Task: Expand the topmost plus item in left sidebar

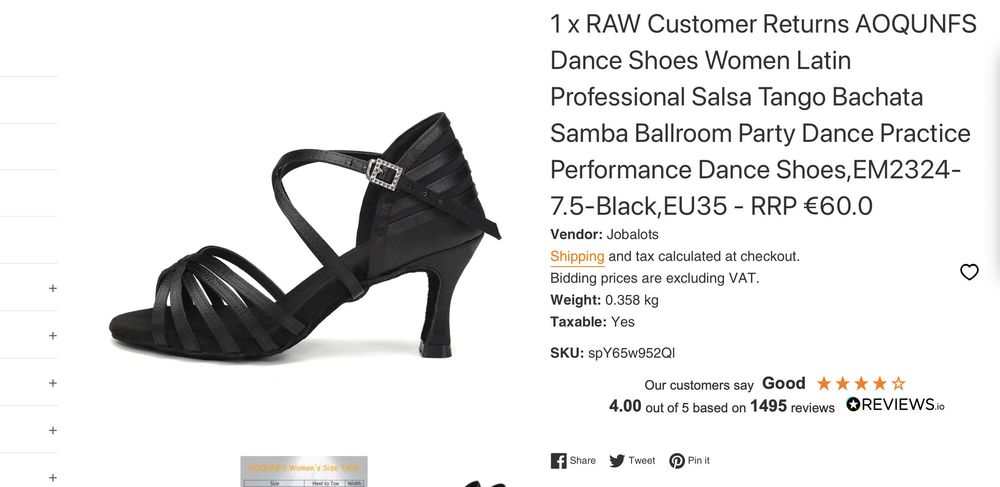Action: coord(53,288)
